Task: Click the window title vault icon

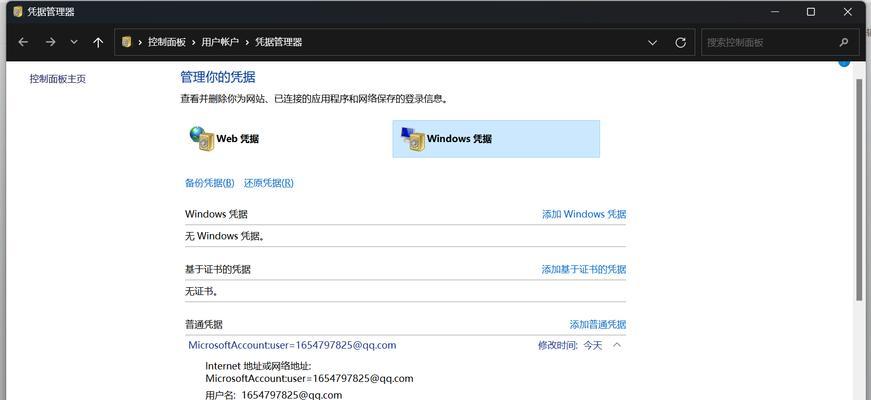Action: tap(18, 12)
